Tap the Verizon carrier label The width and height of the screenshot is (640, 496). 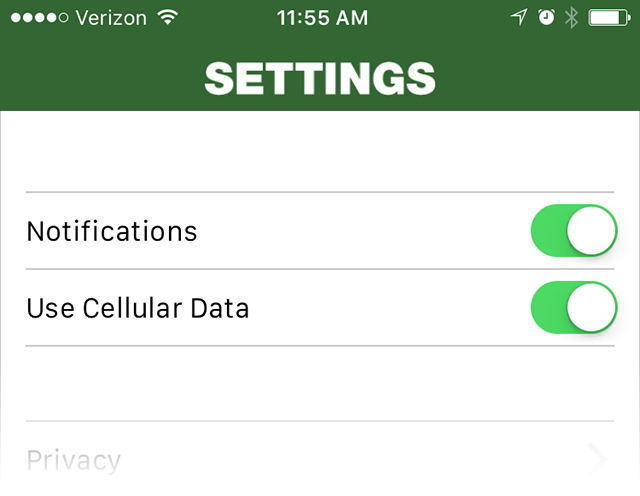click(x=110, y=17)
